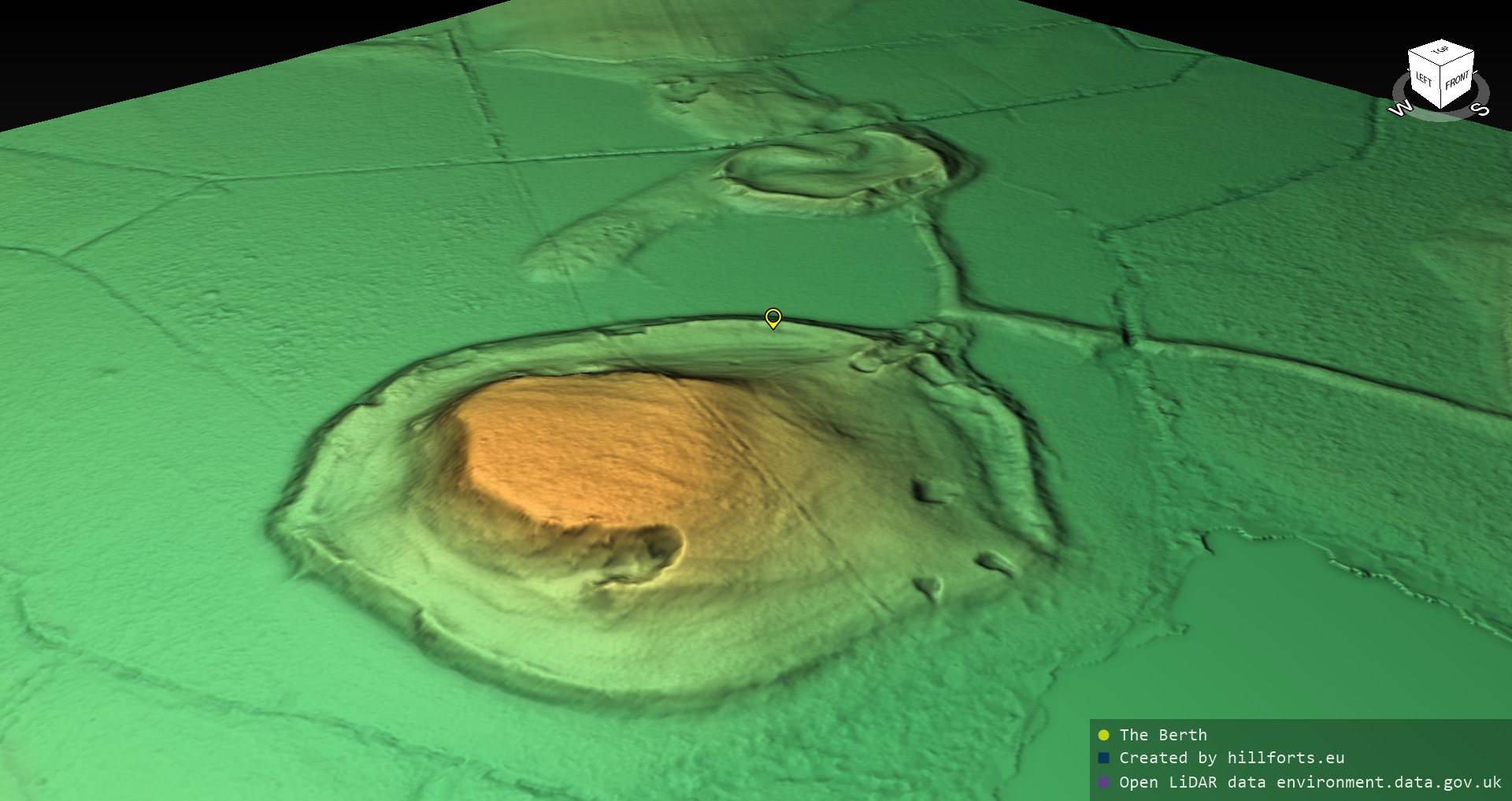This screenshot has height=801, width=1512.
Task: Click the dark blue square legend marker
Action: click(x=1103, y=758)
